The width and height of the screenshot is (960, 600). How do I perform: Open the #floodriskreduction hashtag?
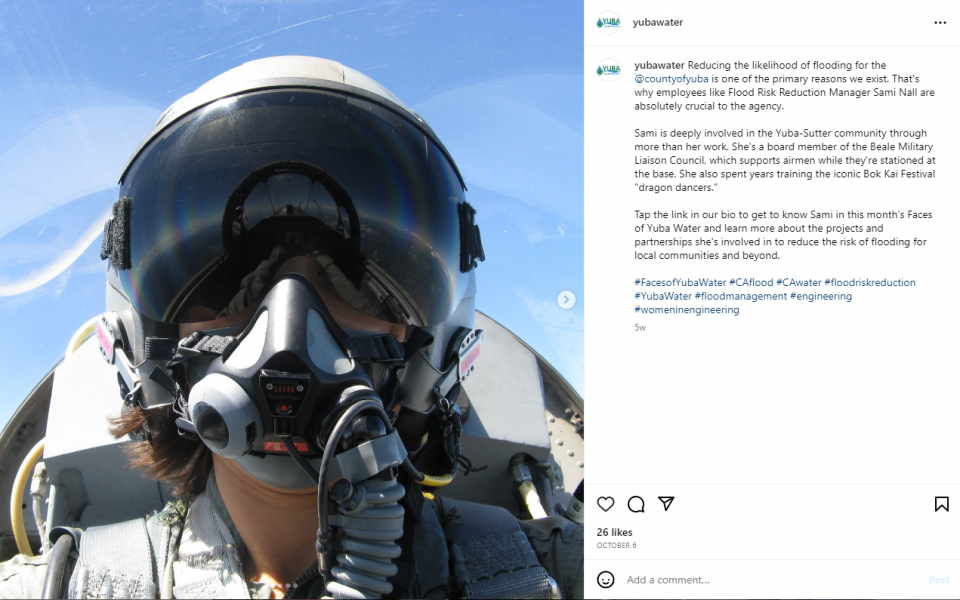coord(870,282)
